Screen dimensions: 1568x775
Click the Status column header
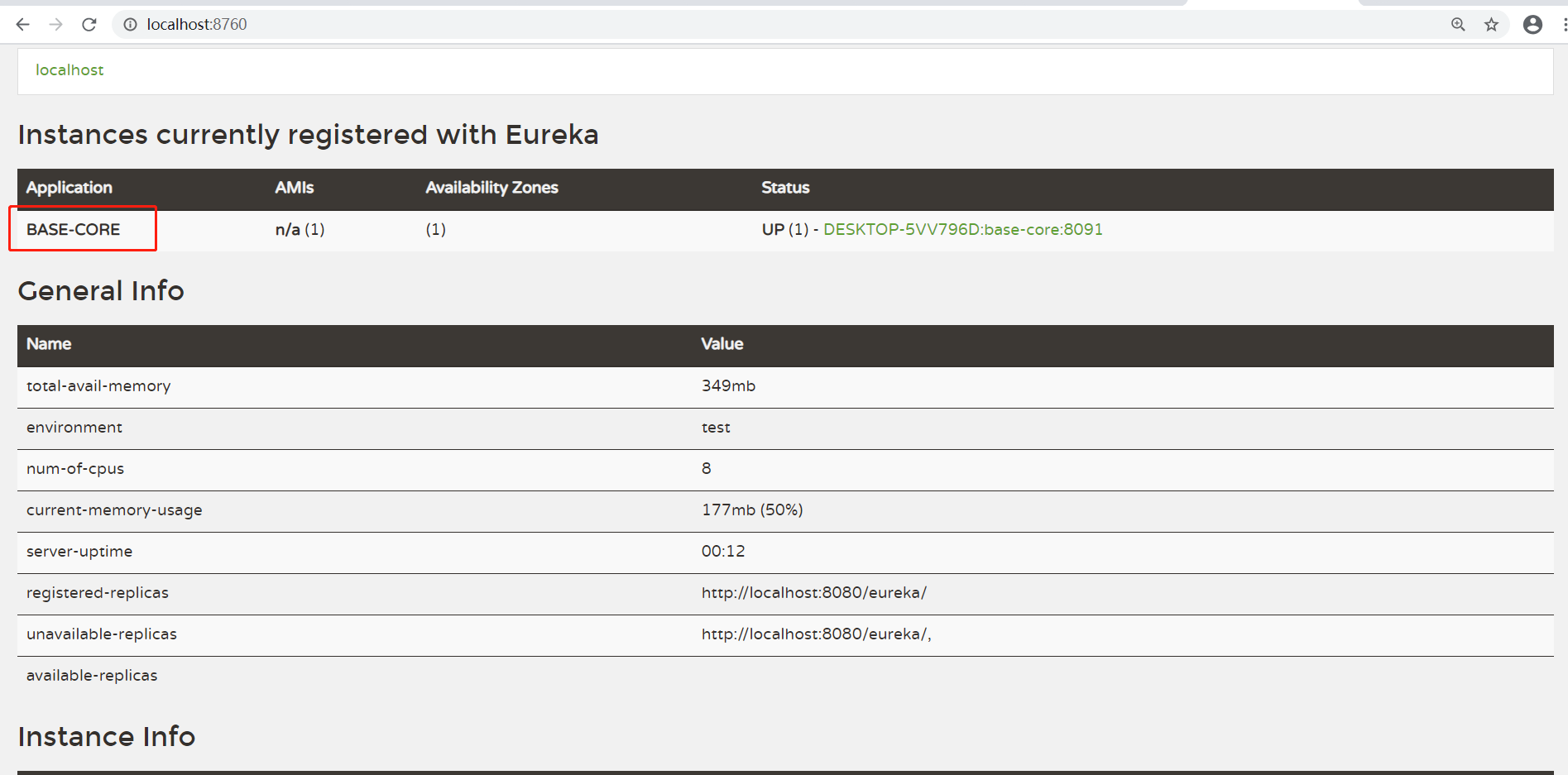point(785,188)
